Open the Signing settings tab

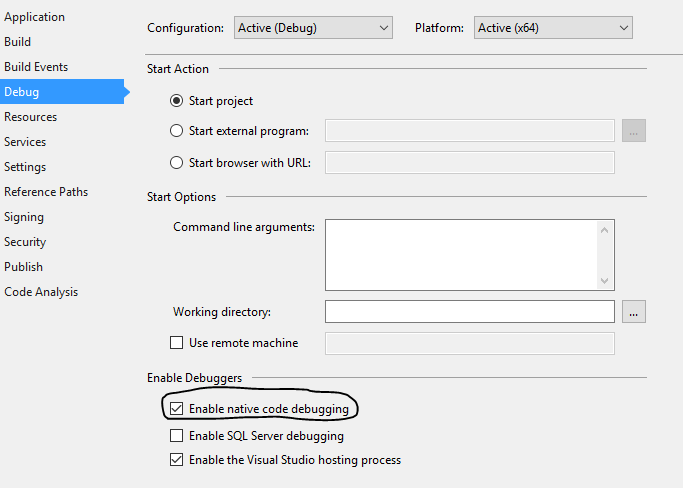click(x=24, y=217)
